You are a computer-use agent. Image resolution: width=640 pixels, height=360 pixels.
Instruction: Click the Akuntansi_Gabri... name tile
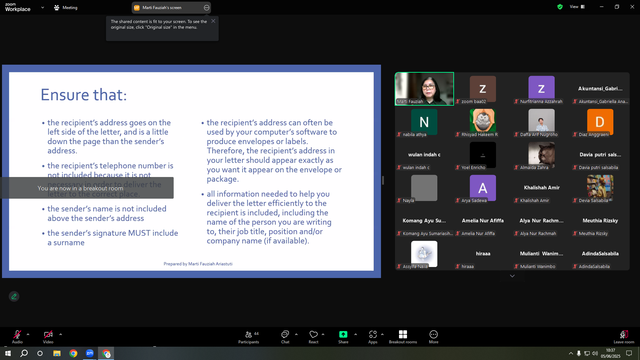coord(600,89)
